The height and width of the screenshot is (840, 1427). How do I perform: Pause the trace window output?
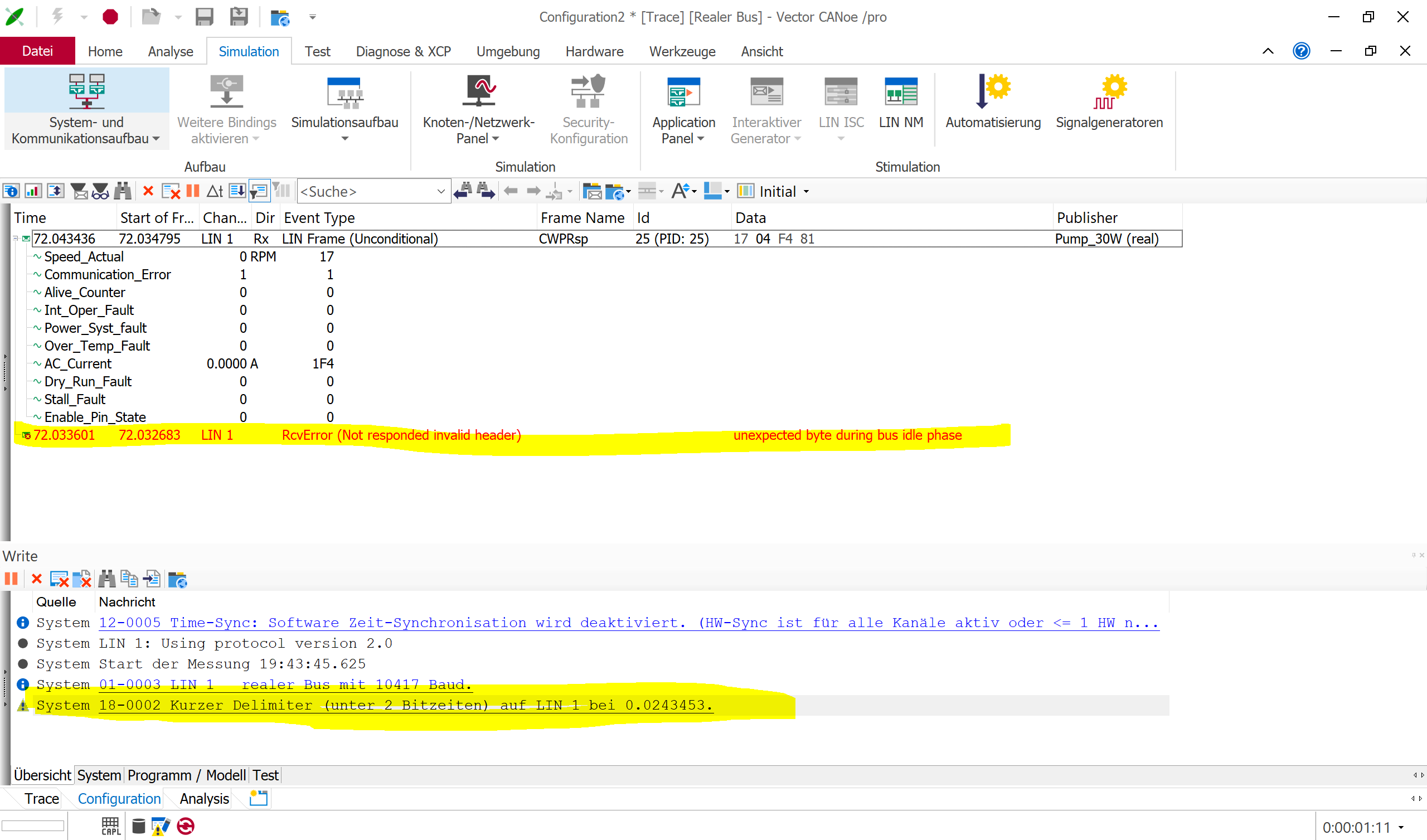pos(193,191)
